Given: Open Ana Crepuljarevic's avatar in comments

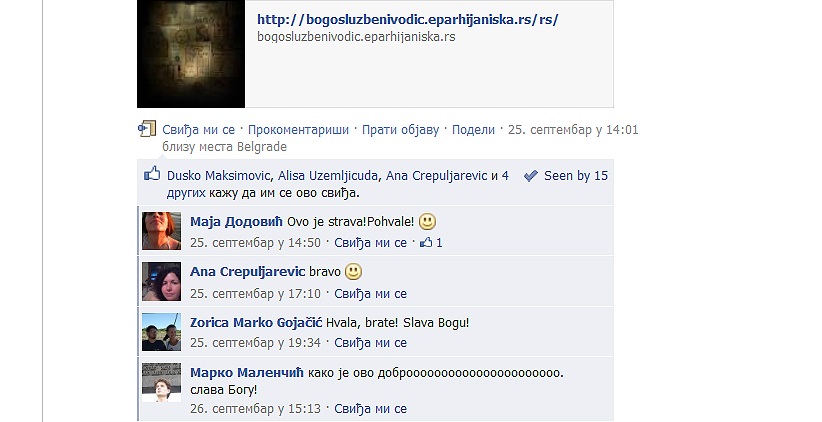Looking at the screenshot, I should 161,282.
